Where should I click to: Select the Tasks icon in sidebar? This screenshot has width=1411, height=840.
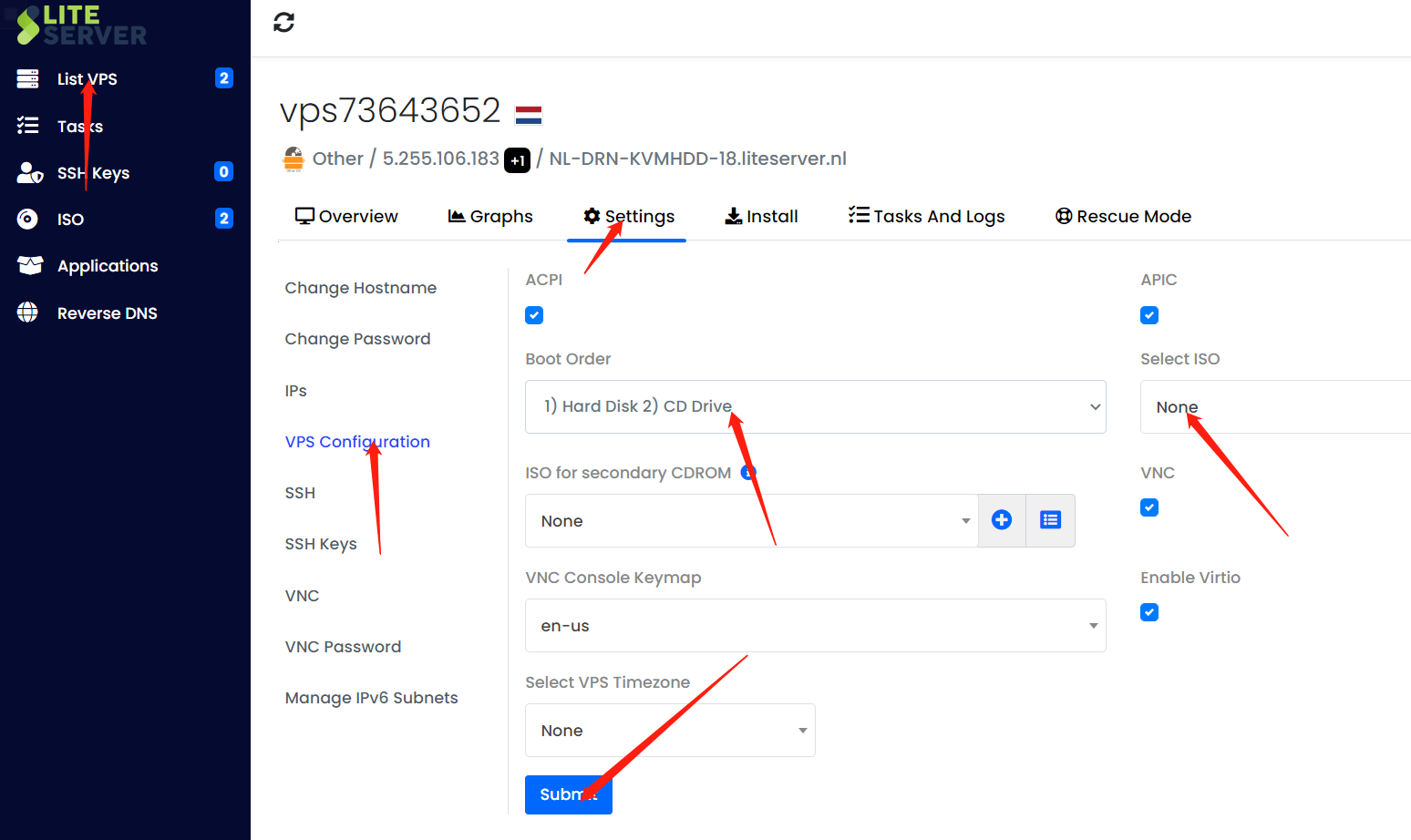(28, 125)
